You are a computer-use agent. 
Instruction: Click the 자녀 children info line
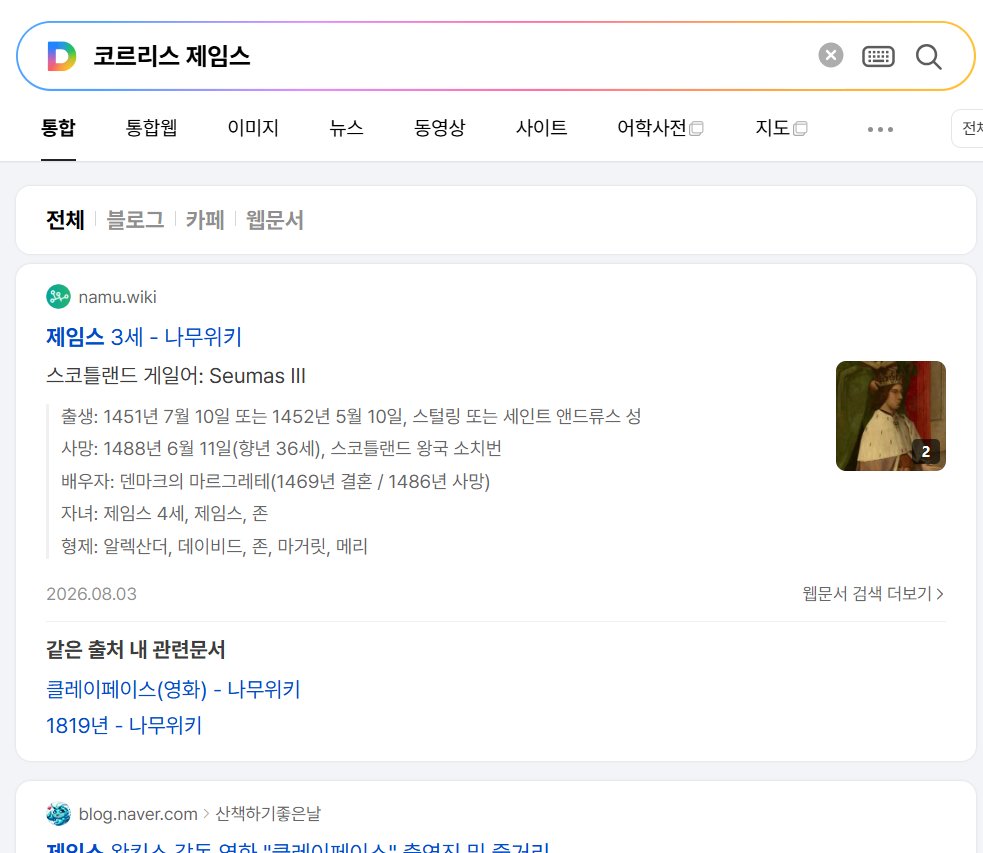coord(164,514)
